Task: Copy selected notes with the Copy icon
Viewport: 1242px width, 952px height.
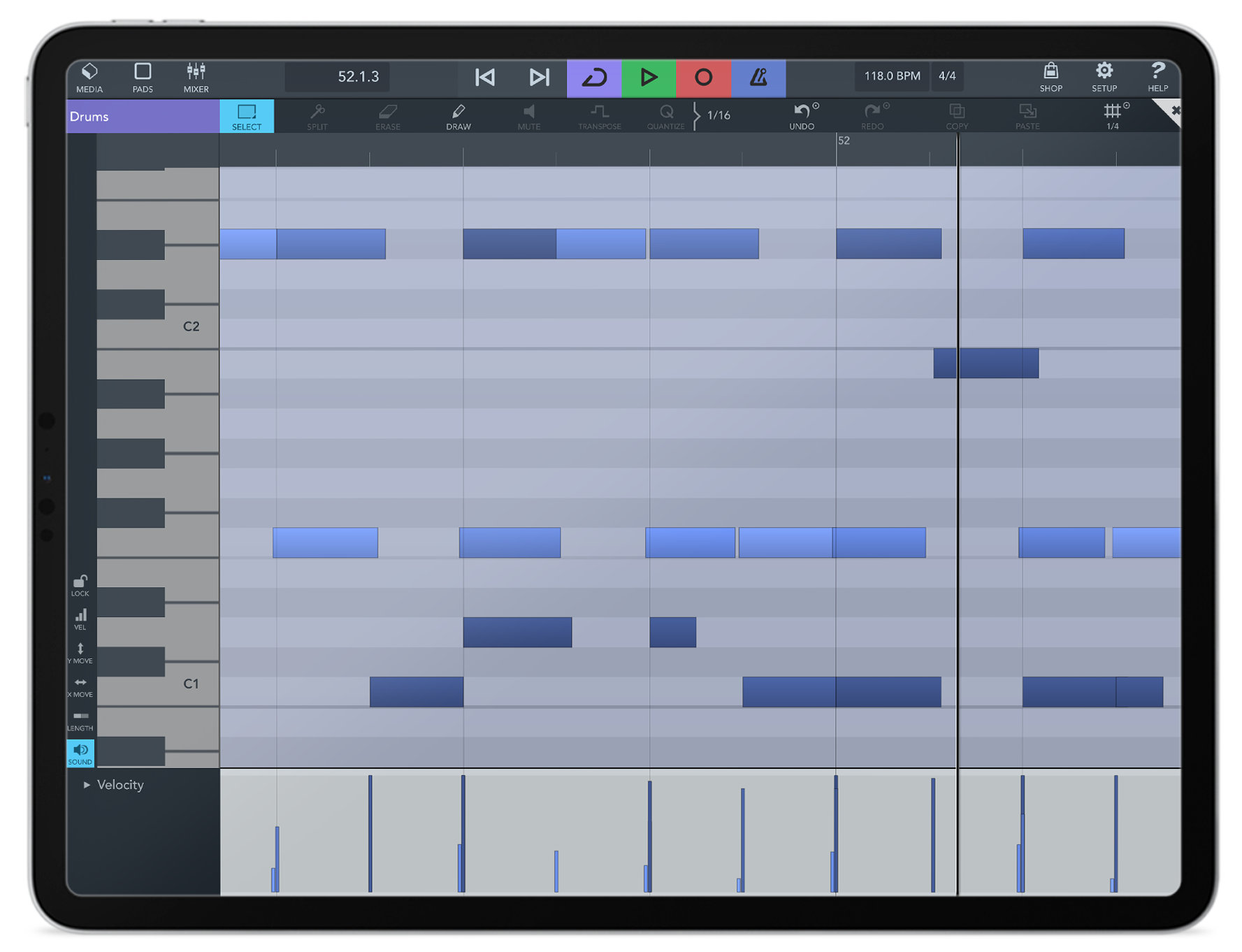Action: point(956,116)
